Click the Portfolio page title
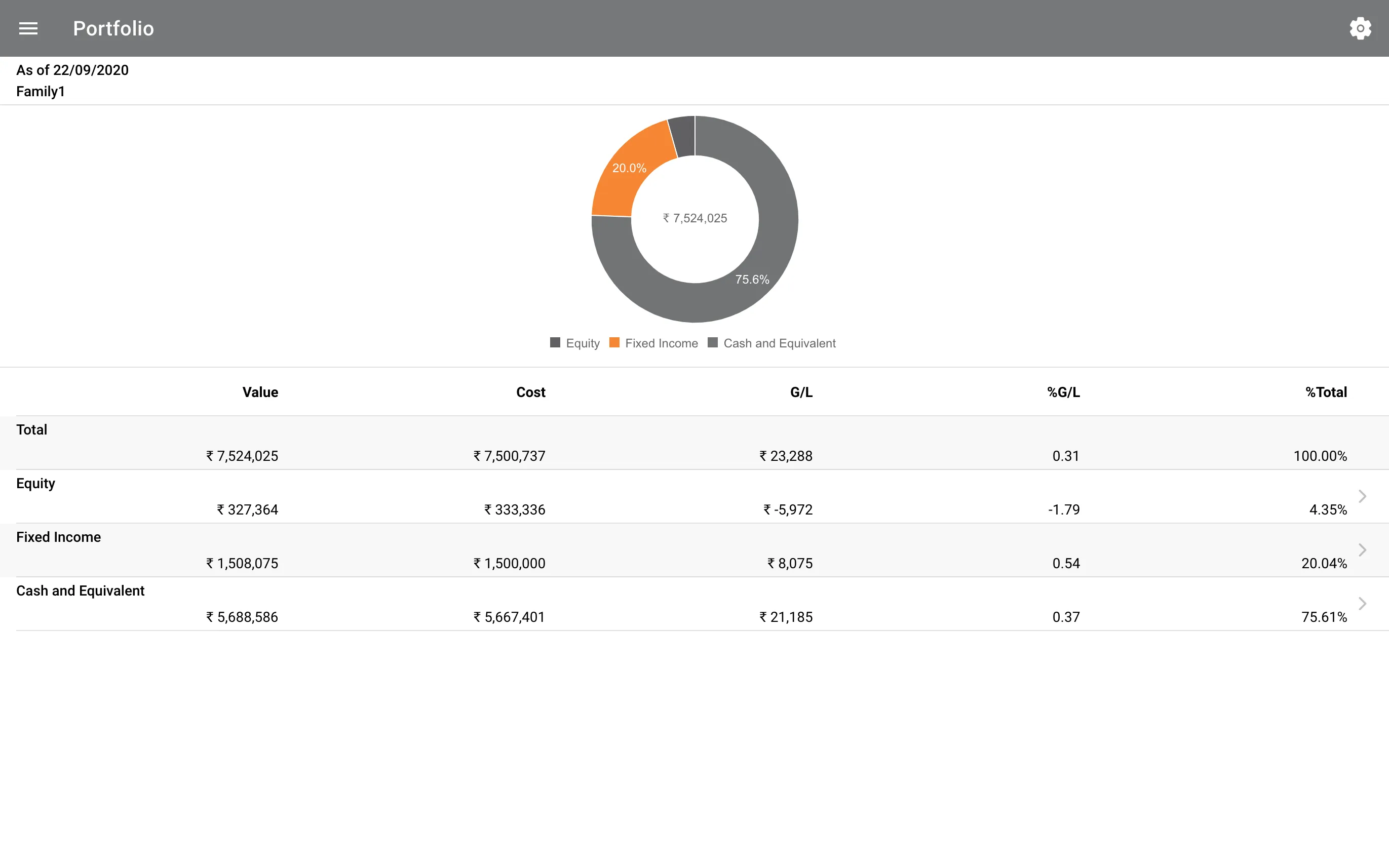Viewport: 1389px width, 868px height. pyautogui.click(x=113, y=28)
